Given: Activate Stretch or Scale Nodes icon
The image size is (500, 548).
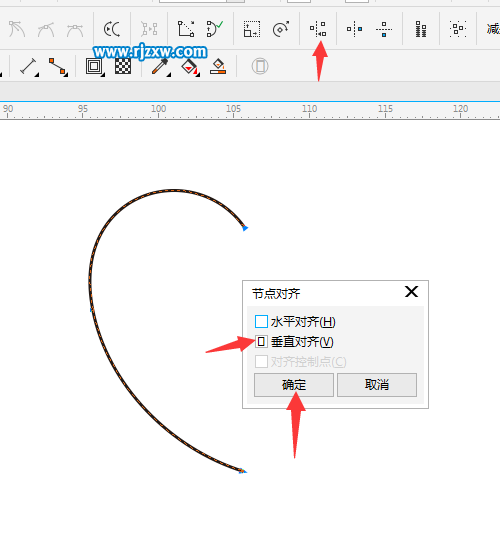Looking at the screenshot, I should tap(252, 29).
